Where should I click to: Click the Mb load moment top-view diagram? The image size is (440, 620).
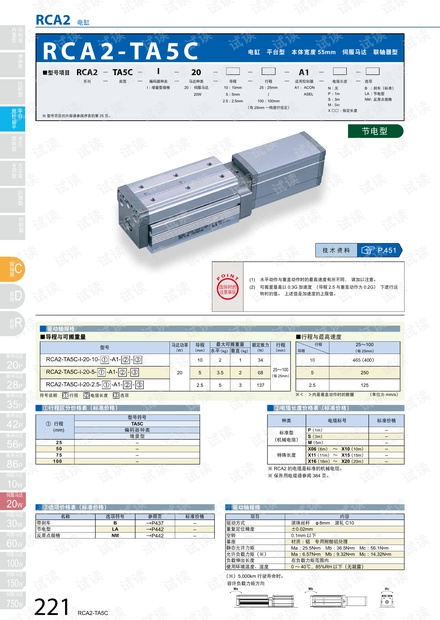tap(338, 599)
